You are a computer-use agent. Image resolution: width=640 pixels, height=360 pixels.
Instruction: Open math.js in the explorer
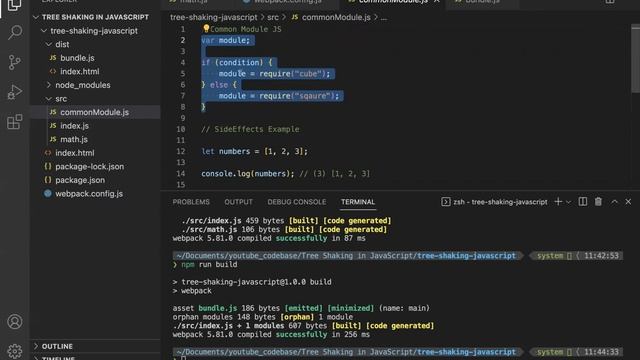pyautogui.click(x=74, y=139)
